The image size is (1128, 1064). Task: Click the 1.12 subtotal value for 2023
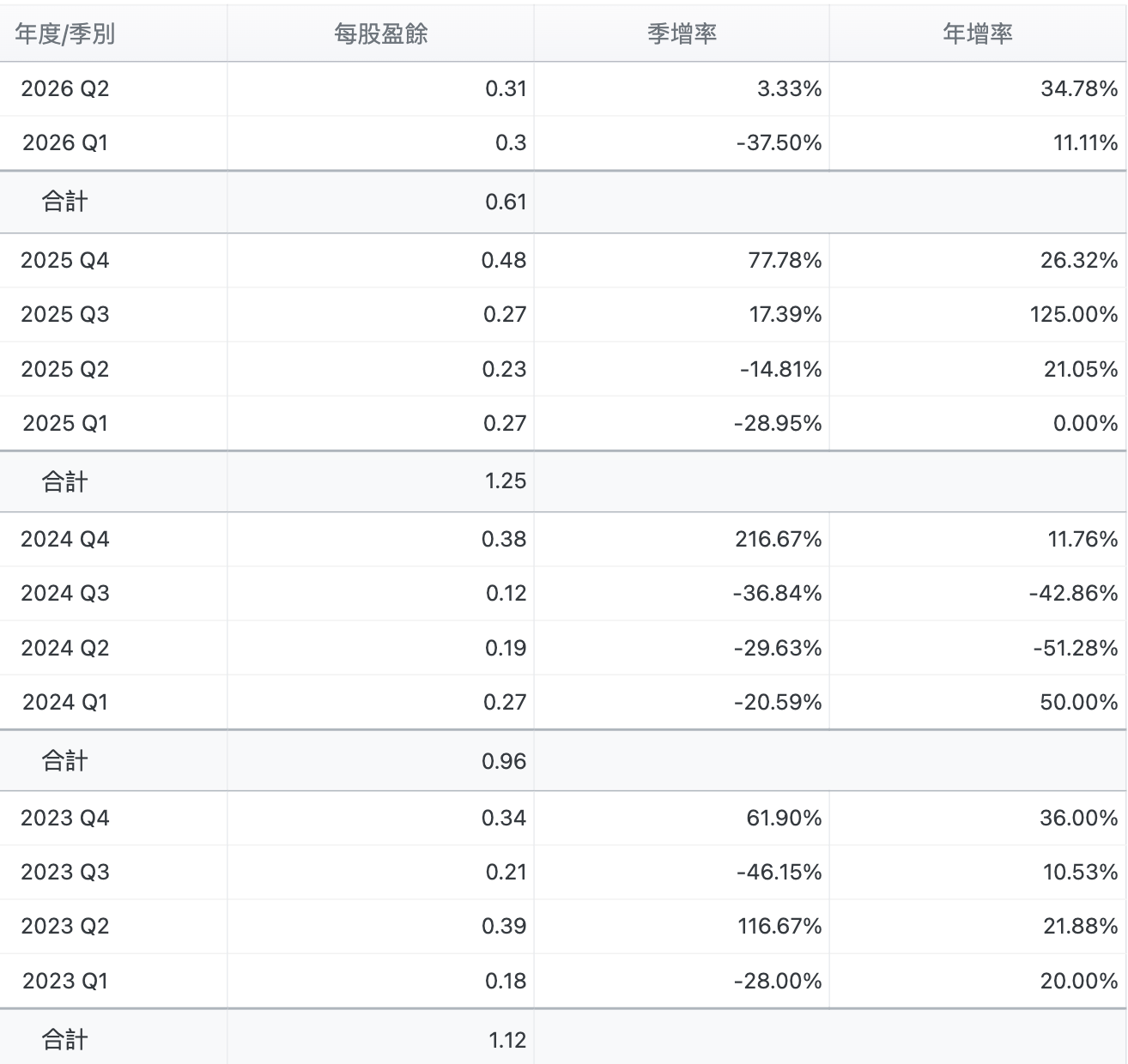[507, 1040]
